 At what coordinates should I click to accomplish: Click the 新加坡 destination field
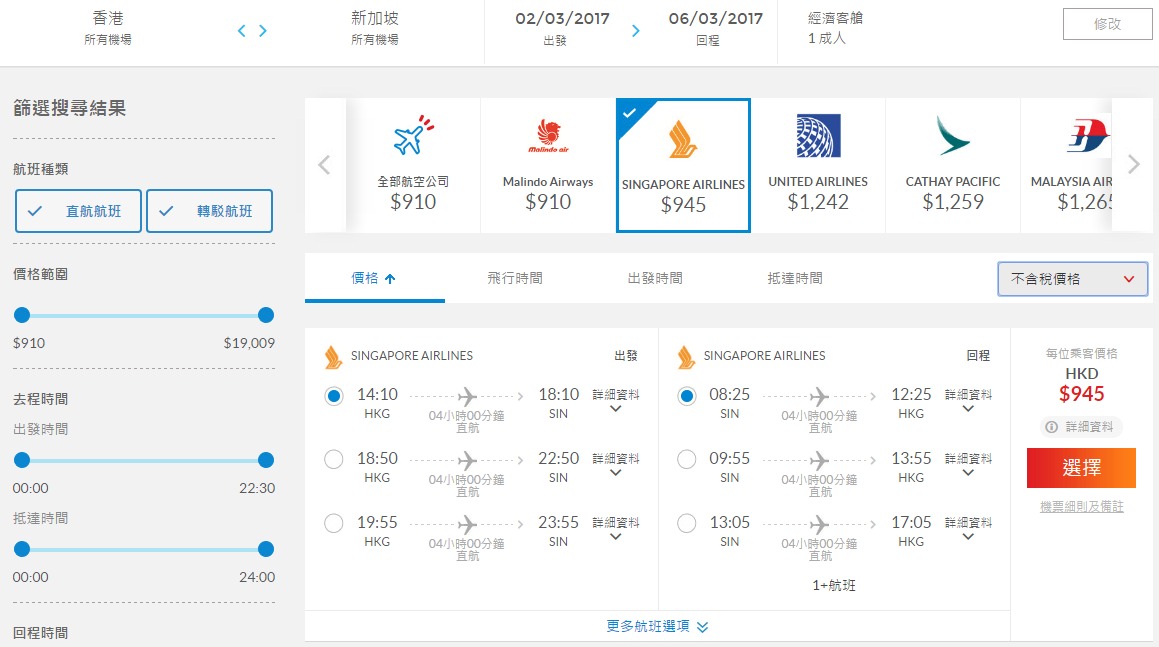(375, 27)
